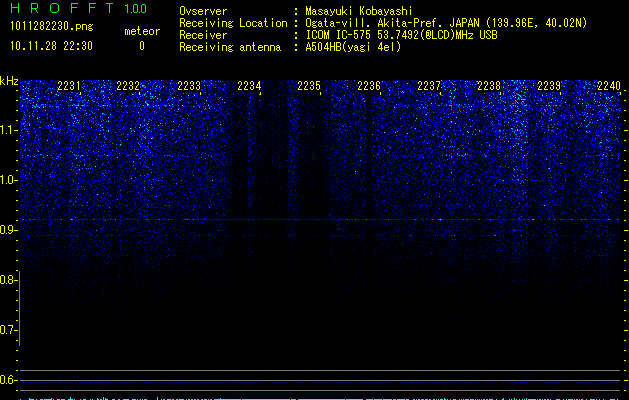629x400 pixels.
Task: Click time marker 2232
Action: 128,86
